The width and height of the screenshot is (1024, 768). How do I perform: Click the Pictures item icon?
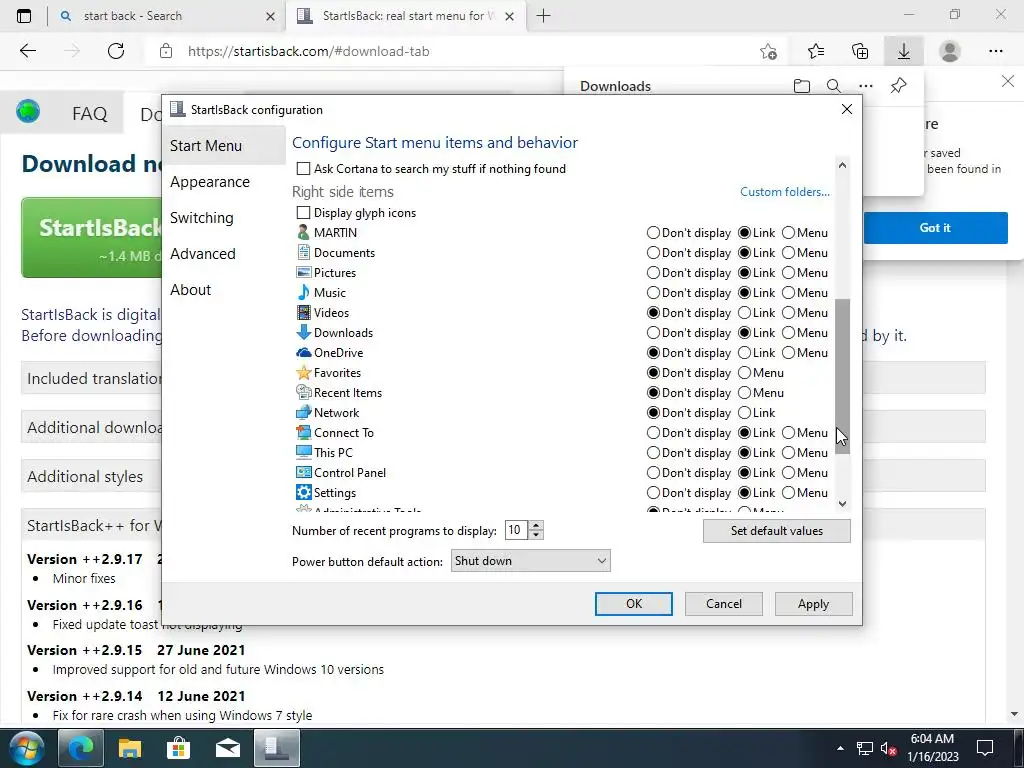(x=303, y=272)
